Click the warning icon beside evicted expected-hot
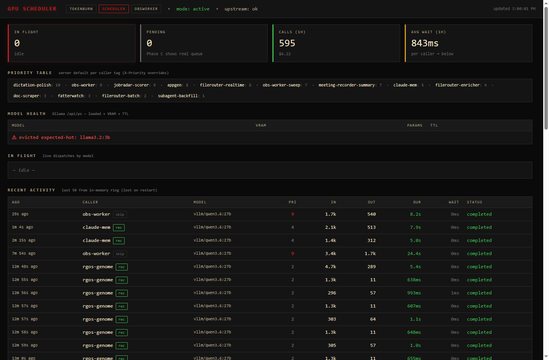Screen dimensions: 549x360 tap(14, 137)
